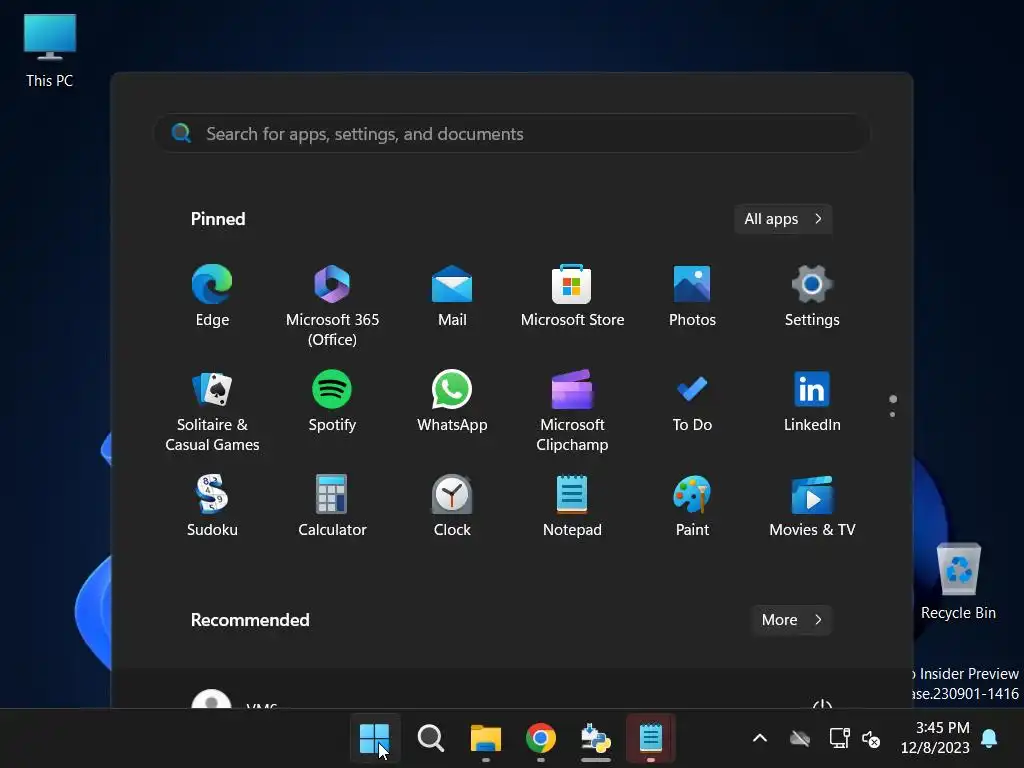Launch Calculator from pinned apps

point(332,505)
